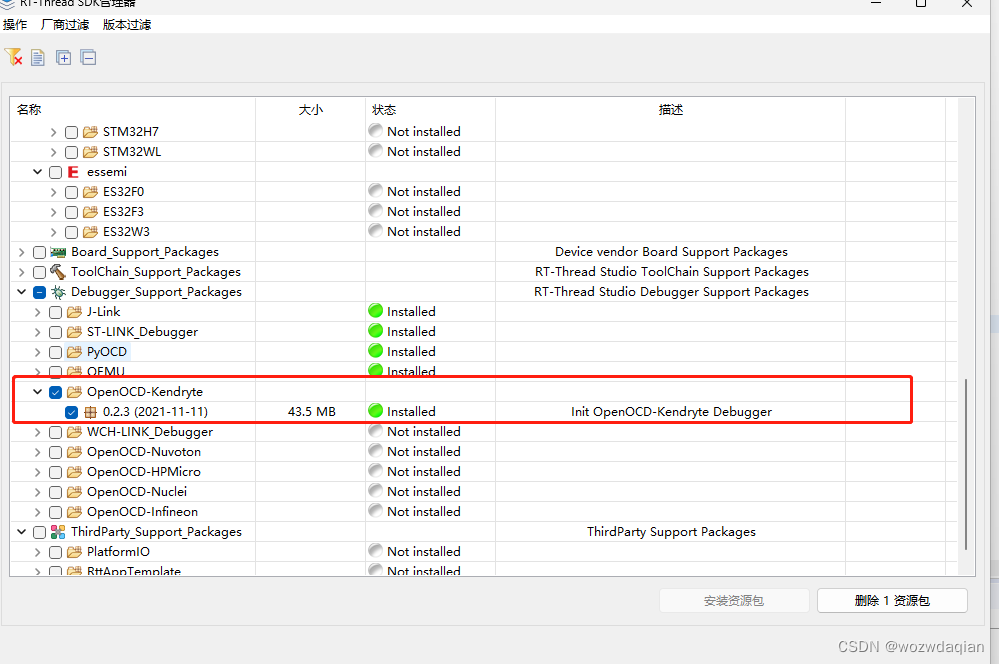
Task: Uncheck the OpenOCD-Kendryte checkbox
Action: coord(55,392)
